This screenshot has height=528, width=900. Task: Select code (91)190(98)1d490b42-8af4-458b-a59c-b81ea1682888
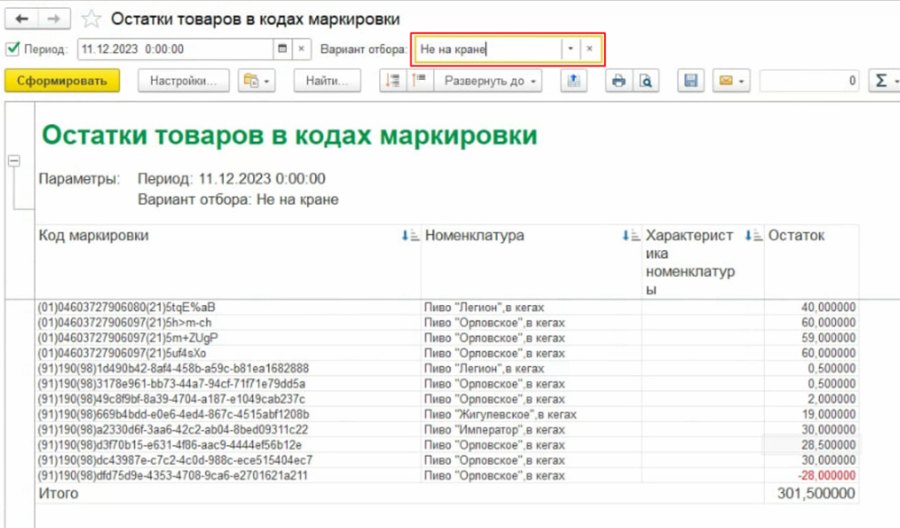pos(173,368)
